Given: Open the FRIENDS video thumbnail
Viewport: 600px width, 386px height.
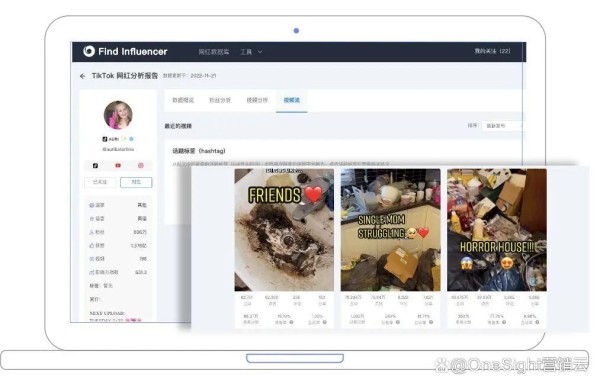Looking at the screenshot, I should (x=284, y=230).
